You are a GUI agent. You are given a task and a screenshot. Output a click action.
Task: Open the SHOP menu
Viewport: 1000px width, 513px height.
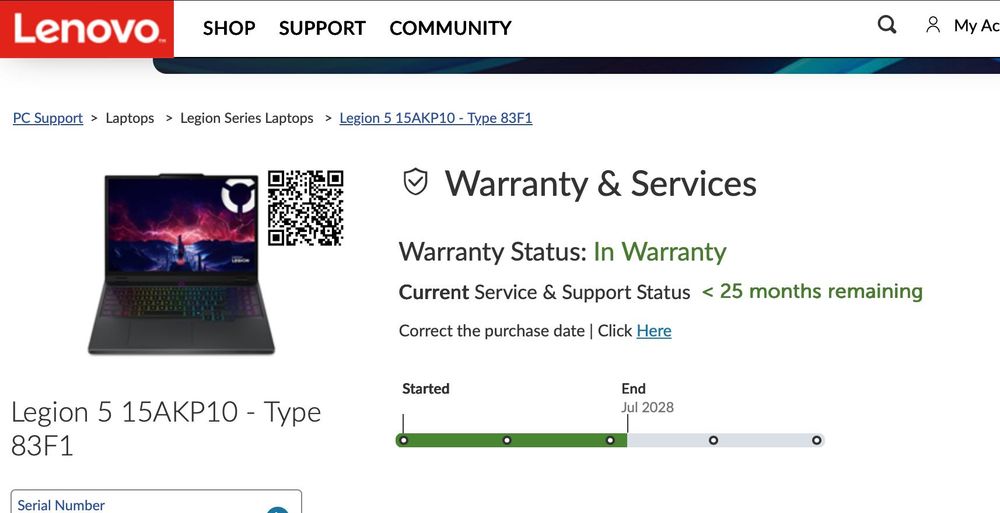tap(229, 28)
